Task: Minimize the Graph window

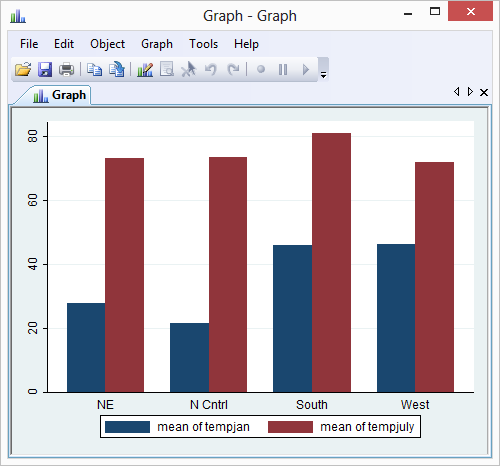Action: click(x=408, y=14)
